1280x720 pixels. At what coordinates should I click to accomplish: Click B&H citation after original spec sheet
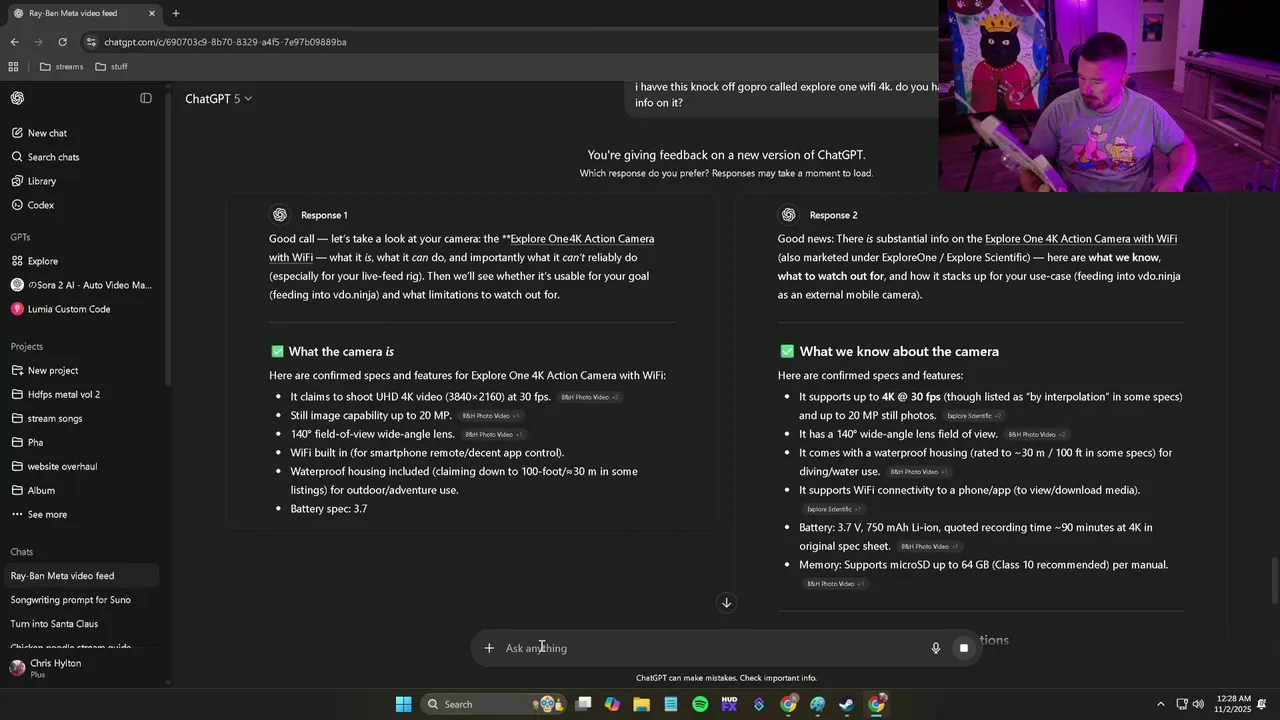[929, 547]
